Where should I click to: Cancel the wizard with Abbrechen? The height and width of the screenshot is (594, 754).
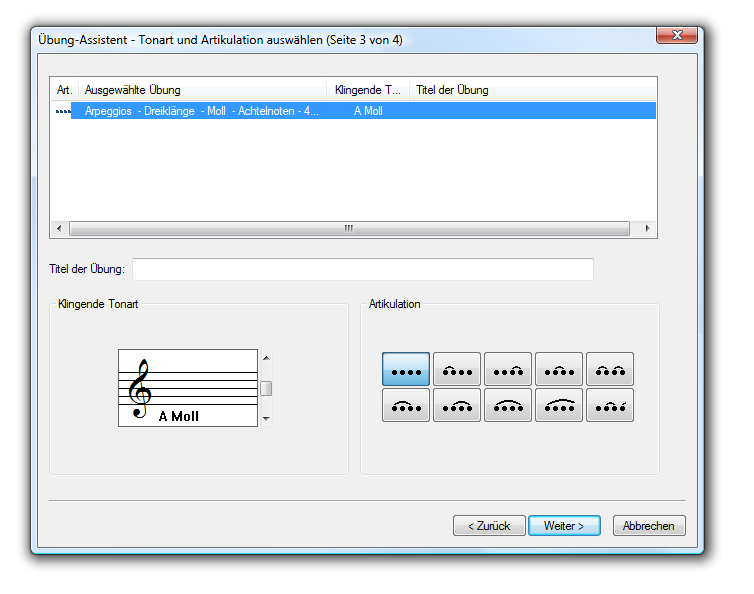[649, 526]
